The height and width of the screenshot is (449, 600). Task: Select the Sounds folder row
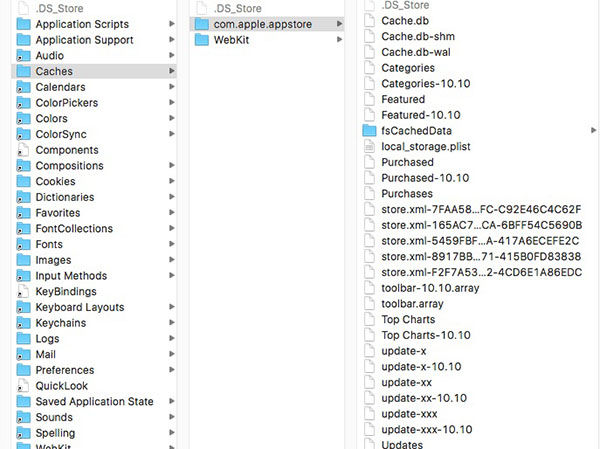tap(94, 417)
